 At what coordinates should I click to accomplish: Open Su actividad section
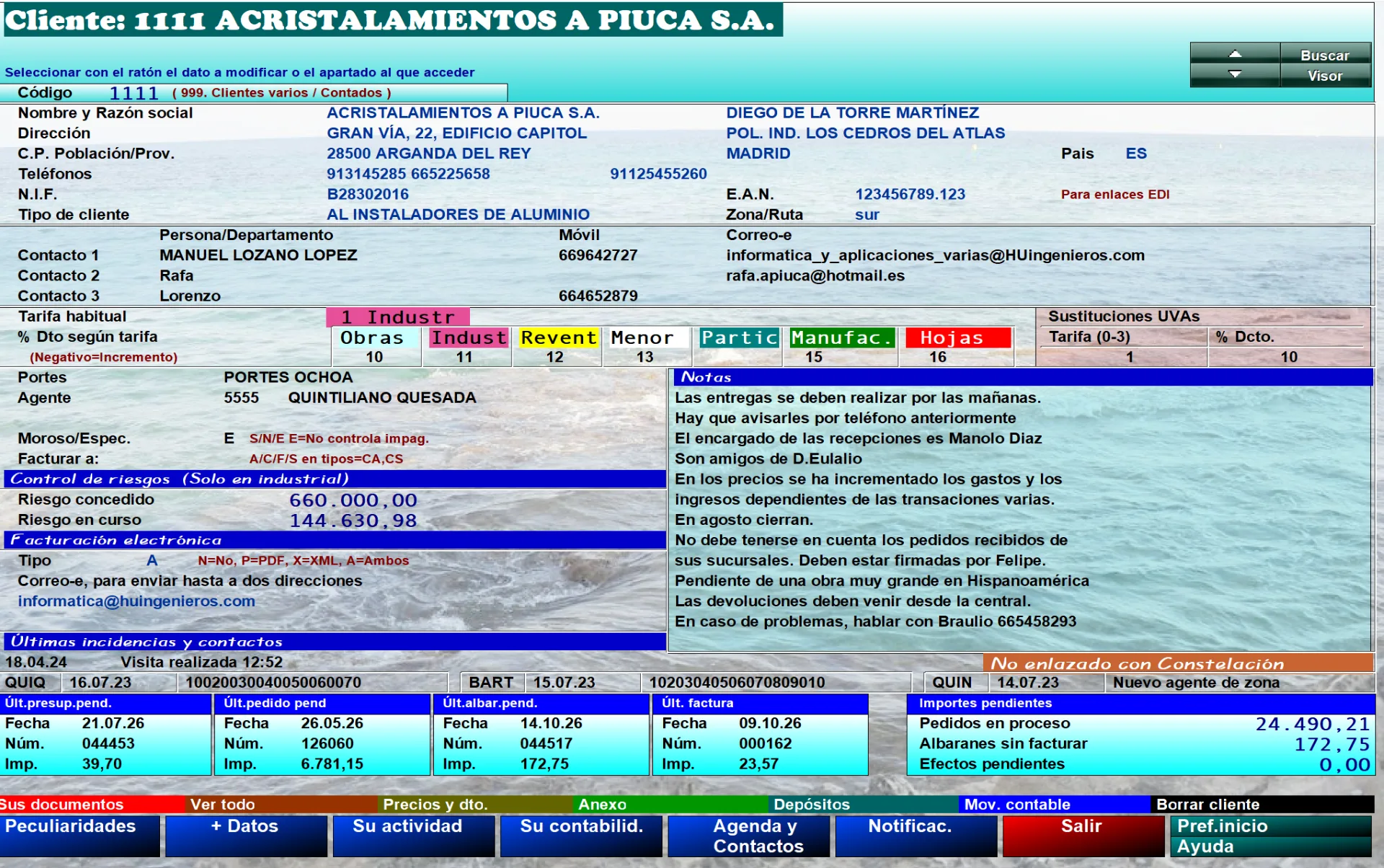(414, 836)
